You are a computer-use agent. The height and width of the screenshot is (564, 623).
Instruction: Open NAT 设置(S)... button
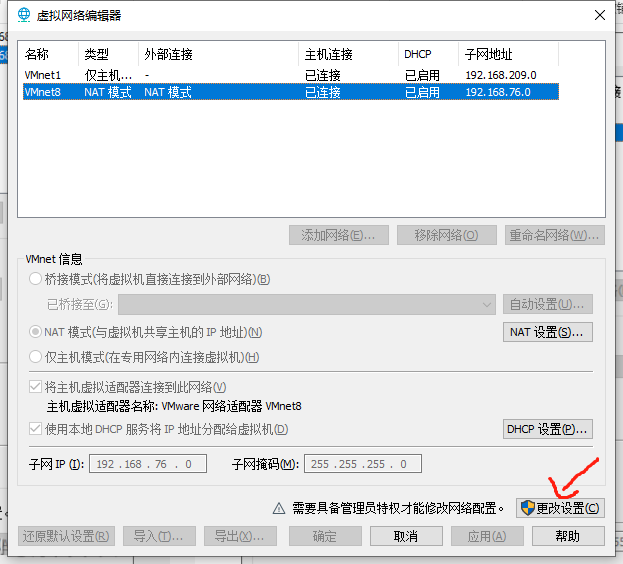coord(548,332)
